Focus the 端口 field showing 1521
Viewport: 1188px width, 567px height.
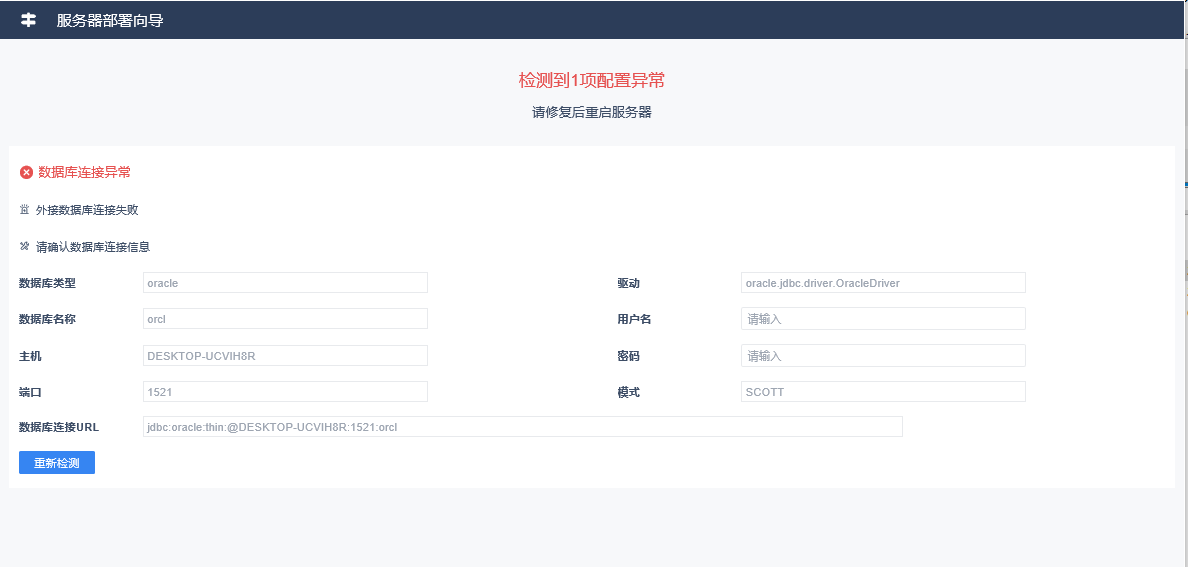point(285,392)
